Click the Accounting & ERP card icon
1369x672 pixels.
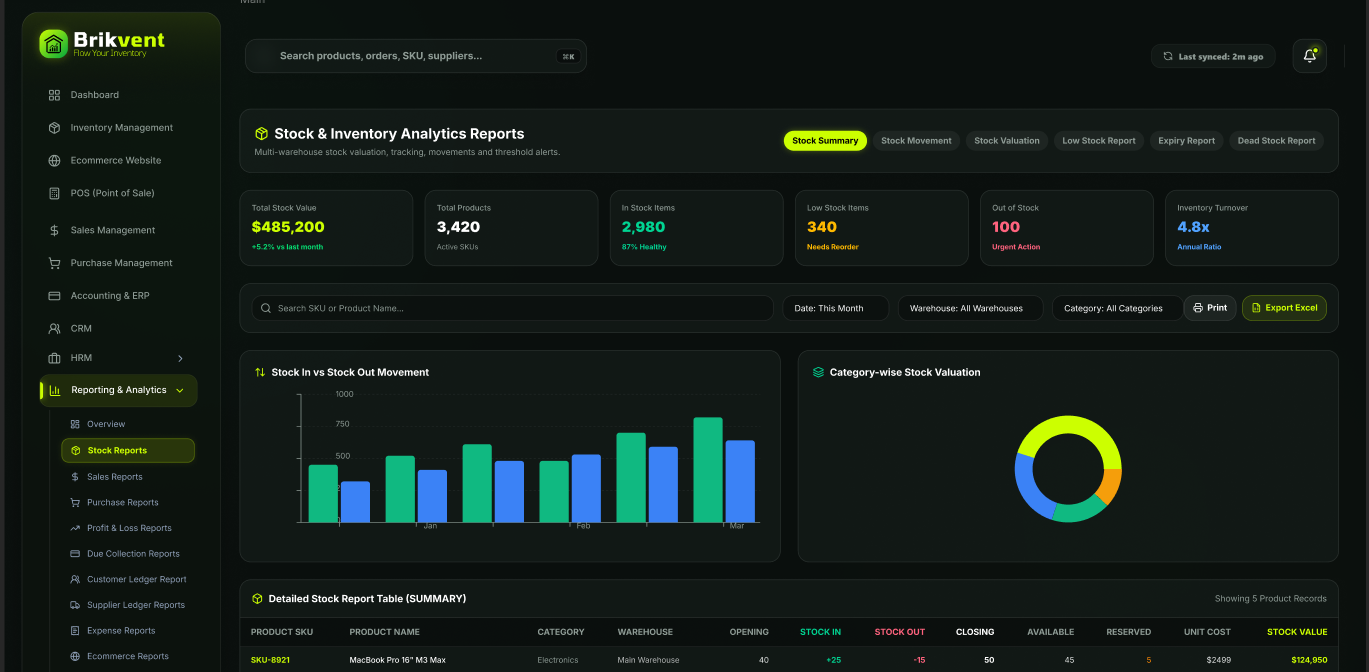[x=54, y=296]
